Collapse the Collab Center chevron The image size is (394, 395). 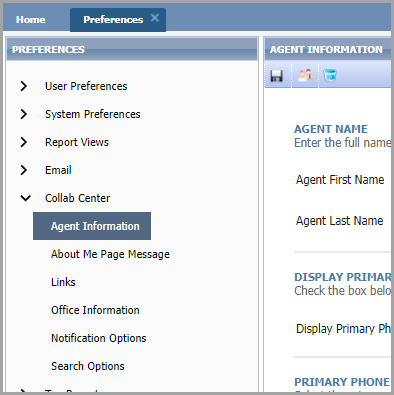(x=25, y=198)
